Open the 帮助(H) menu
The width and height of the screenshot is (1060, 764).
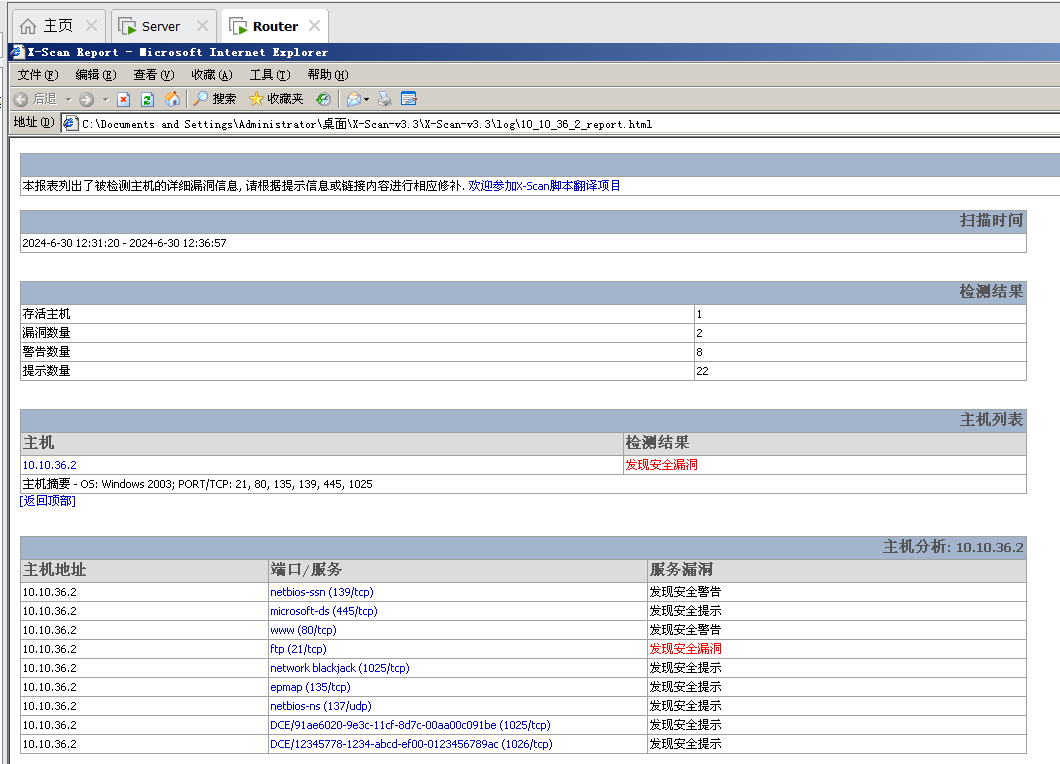[x=328, y=74]
